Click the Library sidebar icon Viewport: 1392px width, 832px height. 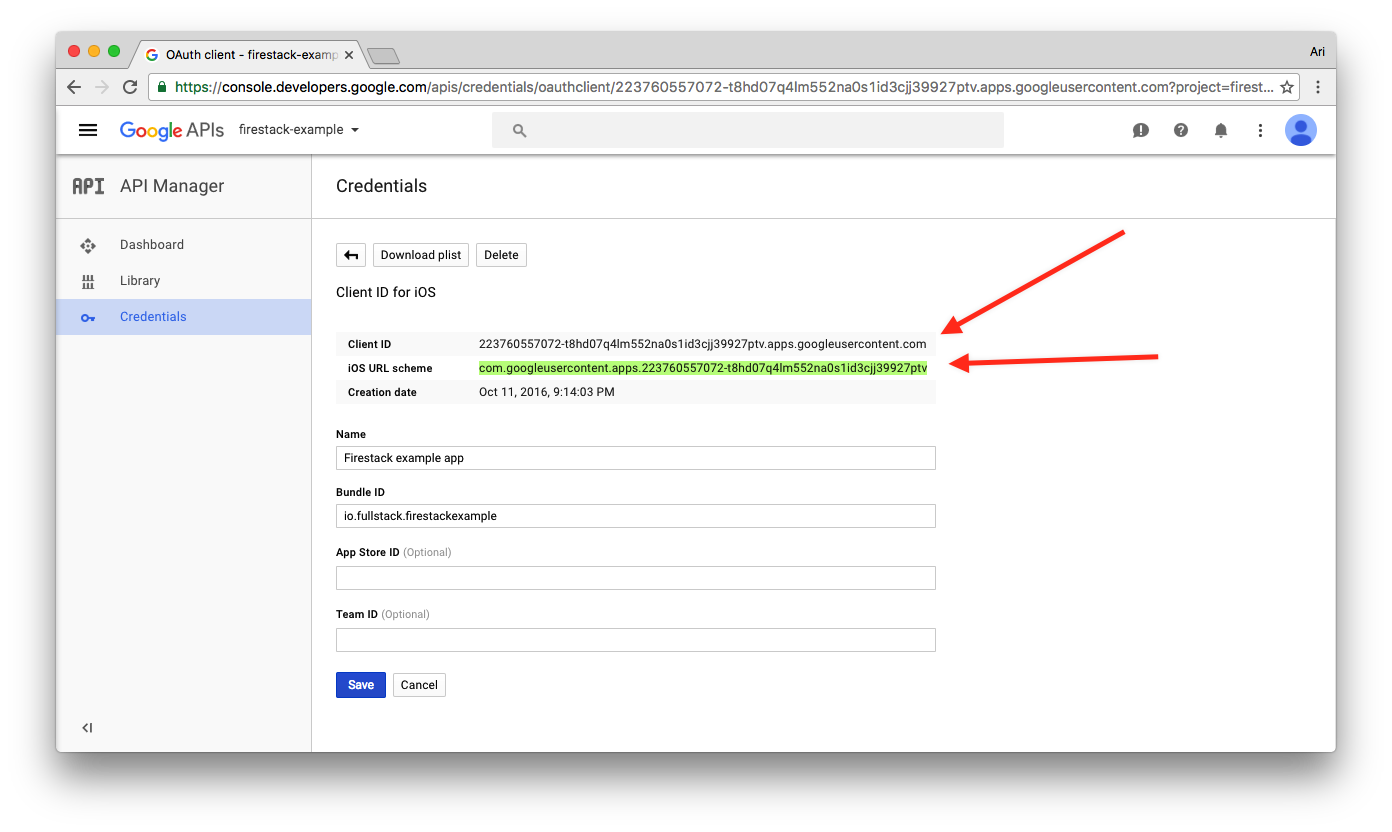(88, 281)
